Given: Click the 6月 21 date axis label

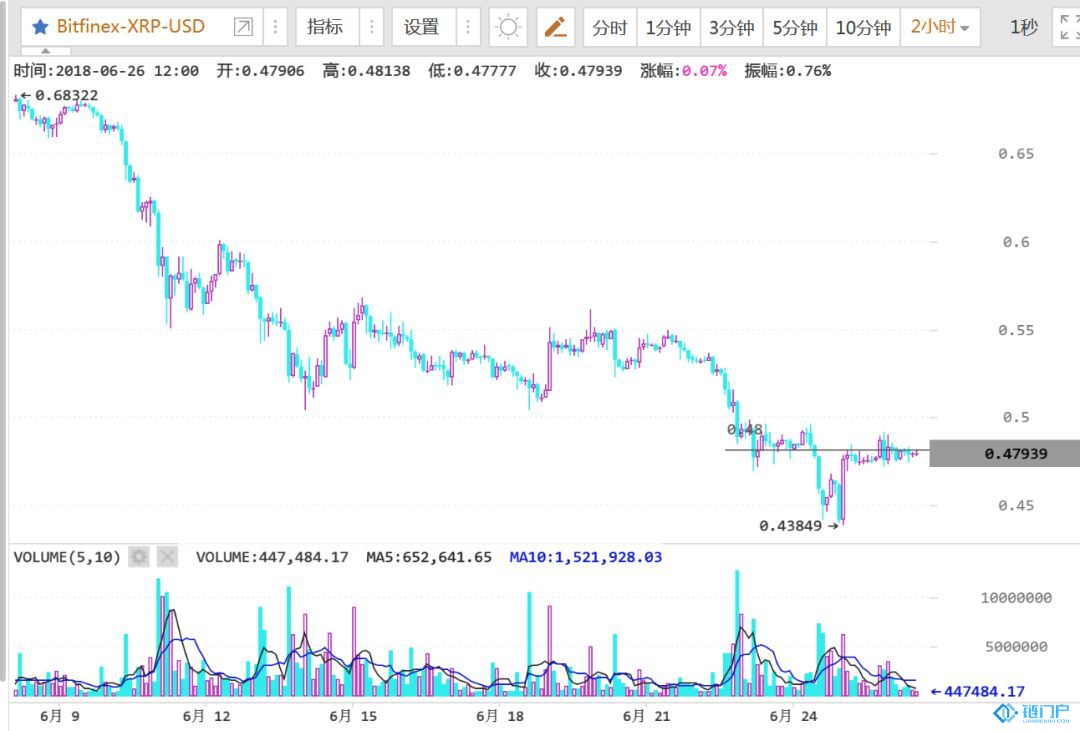Looking at the screenshot, I should tap(647, 716).
